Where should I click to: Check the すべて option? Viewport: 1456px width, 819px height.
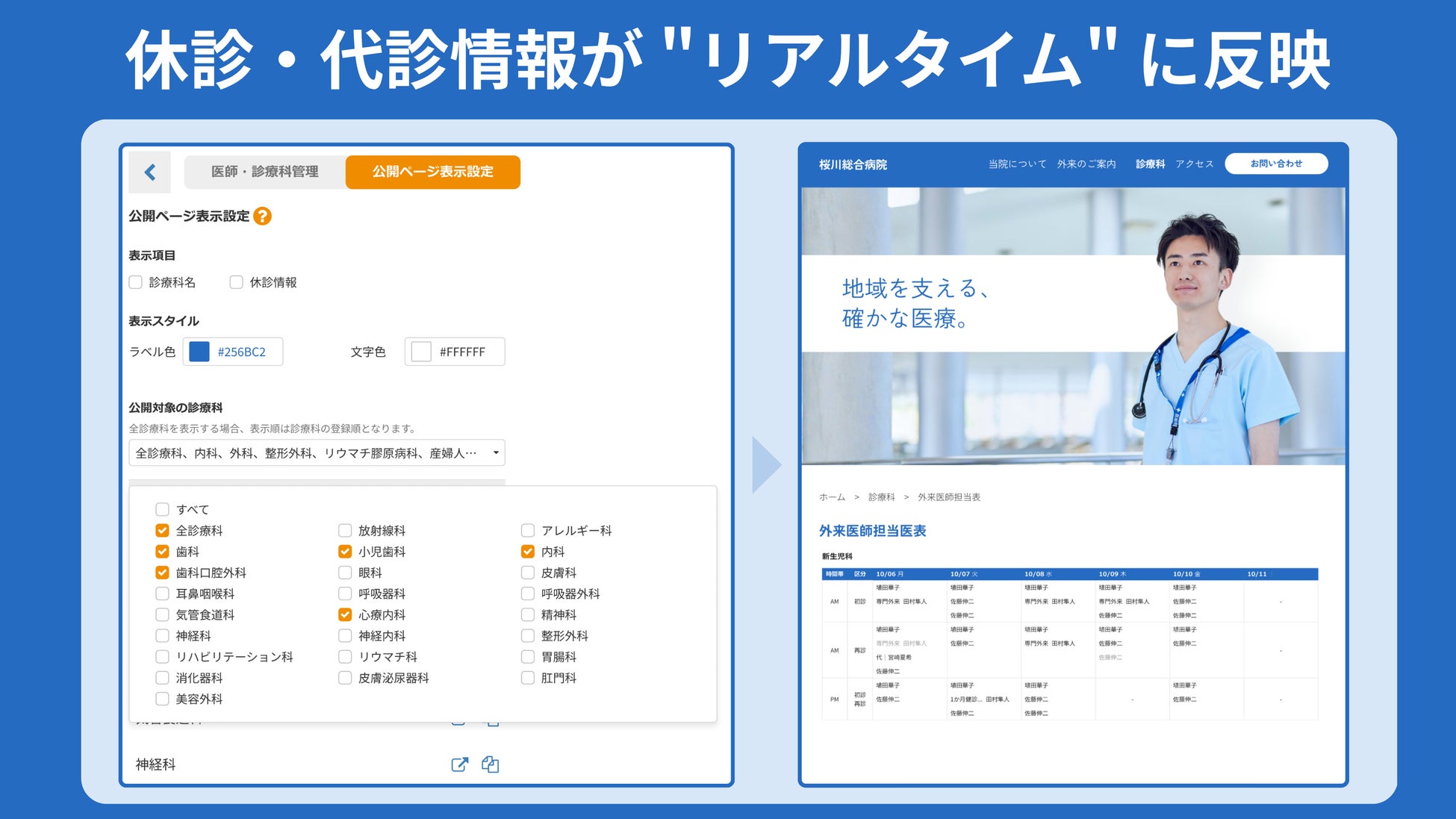(x=162, y=509)
